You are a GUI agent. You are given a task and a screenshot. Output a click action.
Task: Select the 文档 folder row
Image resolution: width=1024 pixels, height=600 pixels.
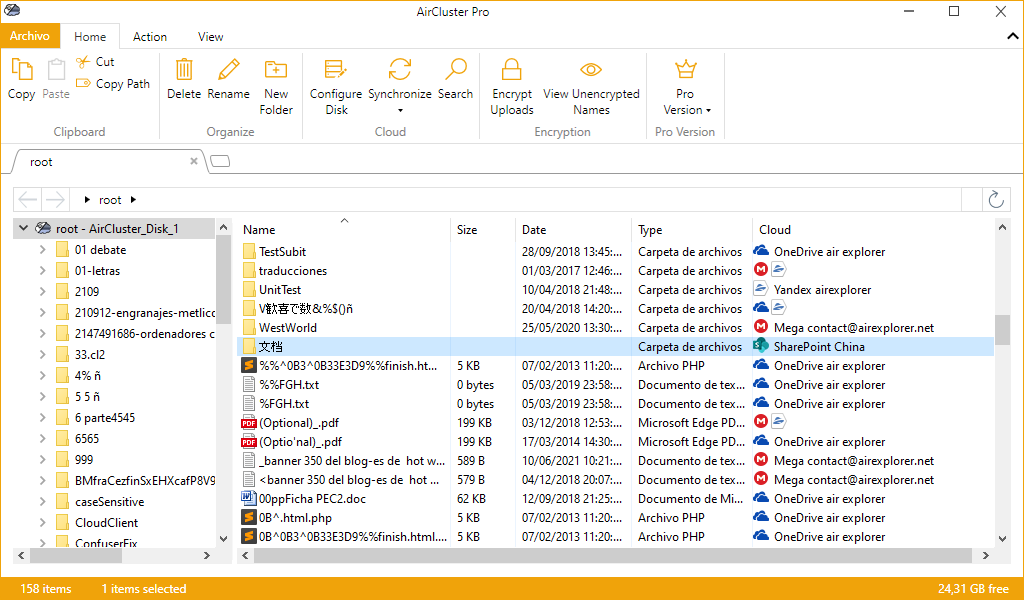[615, 346]
